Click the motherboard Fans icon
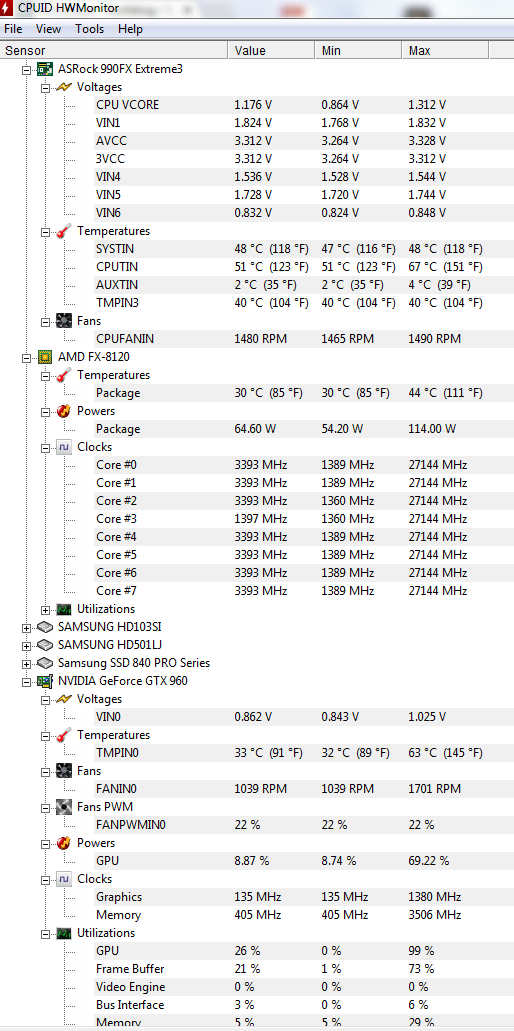This screenshot has width=514, height=1031. (64, 321)
